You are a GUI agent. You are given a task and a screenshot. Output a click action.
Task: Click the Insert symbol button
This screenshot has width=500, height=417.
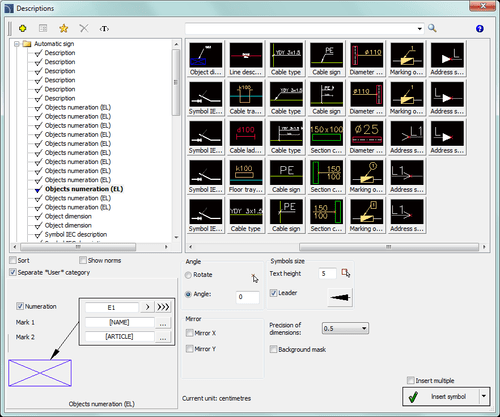coord(441,396)
